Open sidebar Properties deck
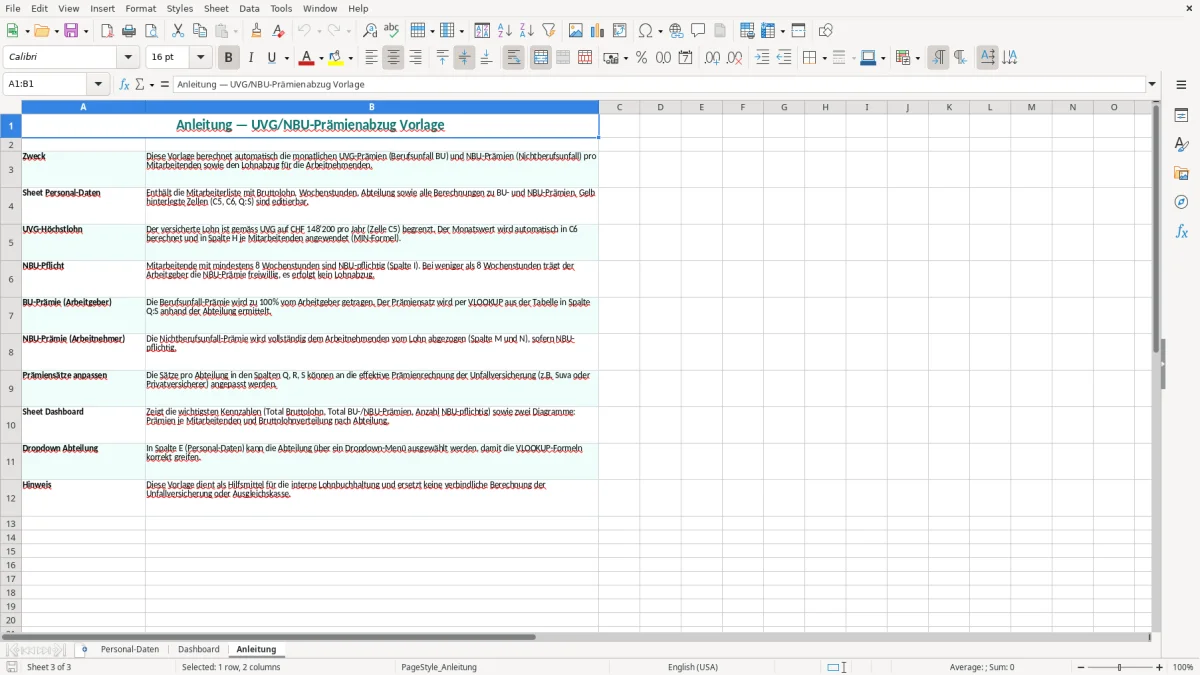This screenshot has width=1200, height=675. pyautogui.click(x=1181, y=116)
